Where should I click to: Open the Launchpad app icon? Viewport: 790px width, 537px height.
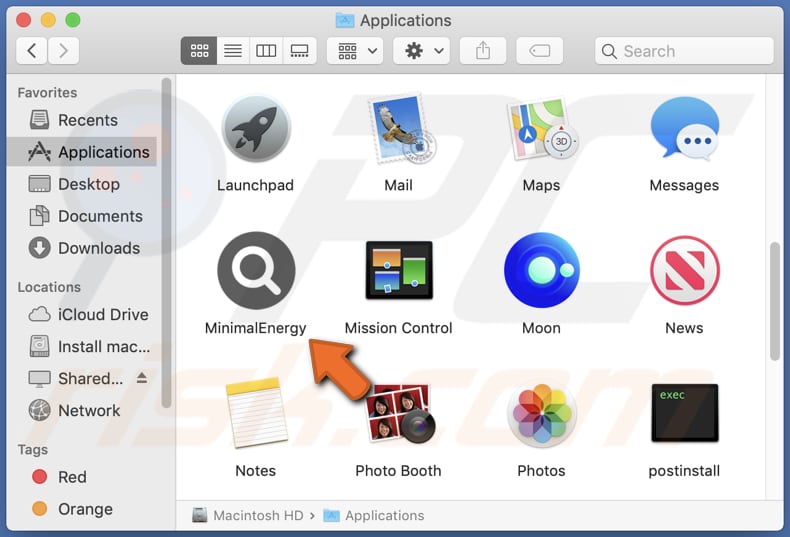coord(256,129)
